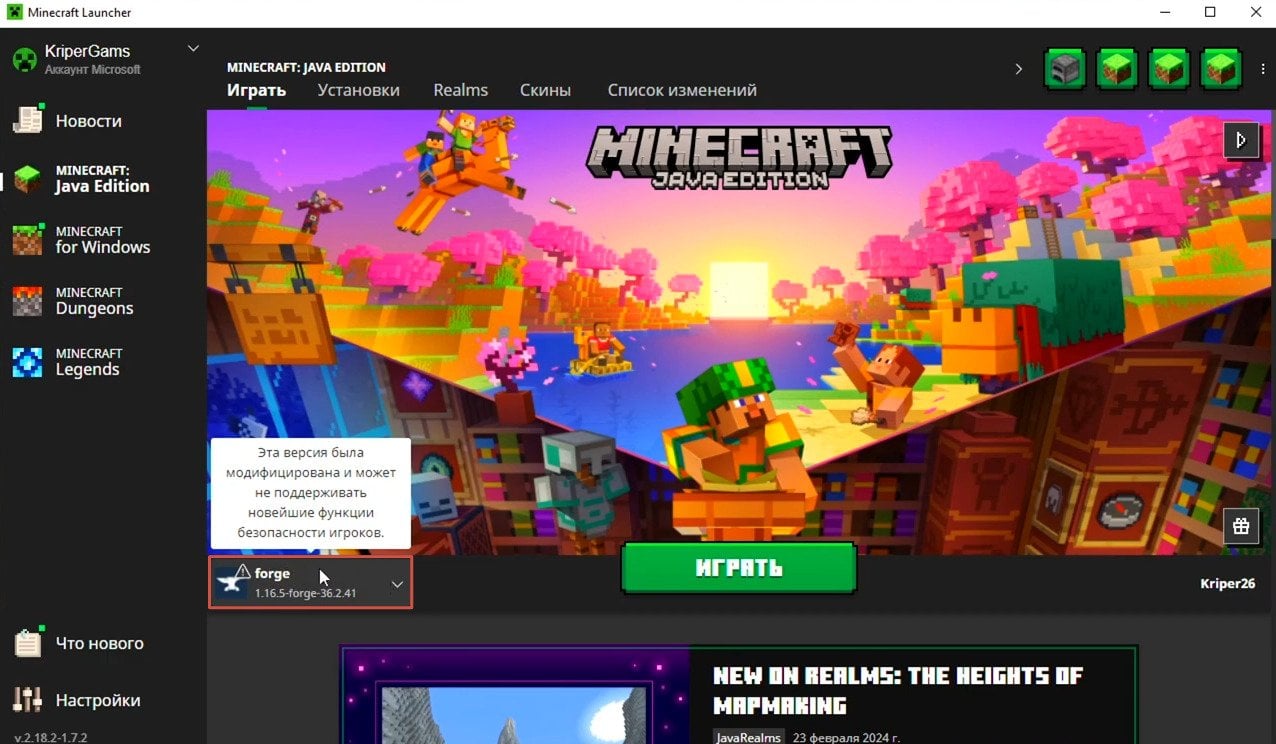Open the Скины tab
The height and width of the screenshot is (744, 1276).
[545, 90]
